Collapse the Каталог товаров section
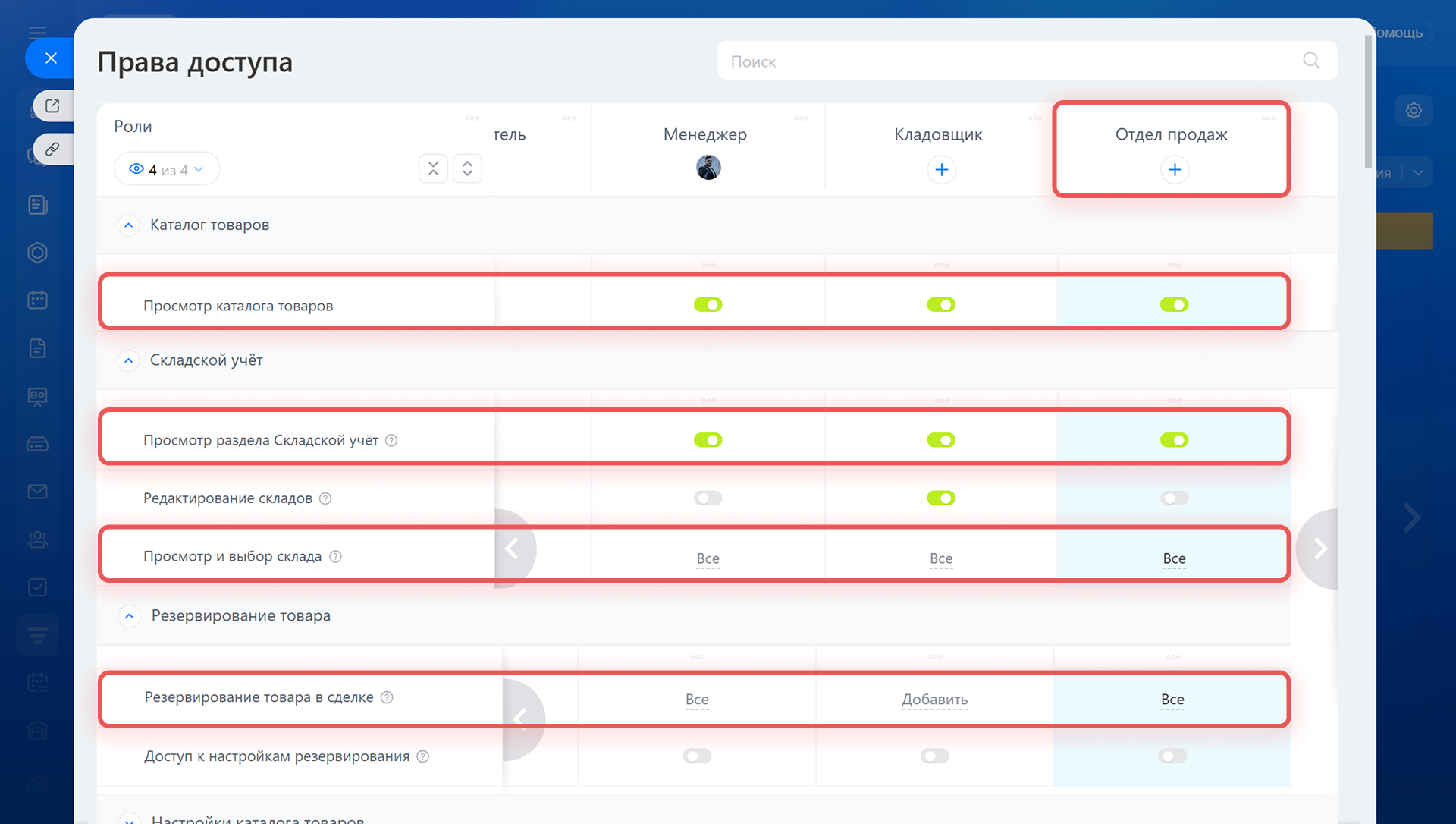The height and width of the screenshot is (824, 1456). pos(129,225)
